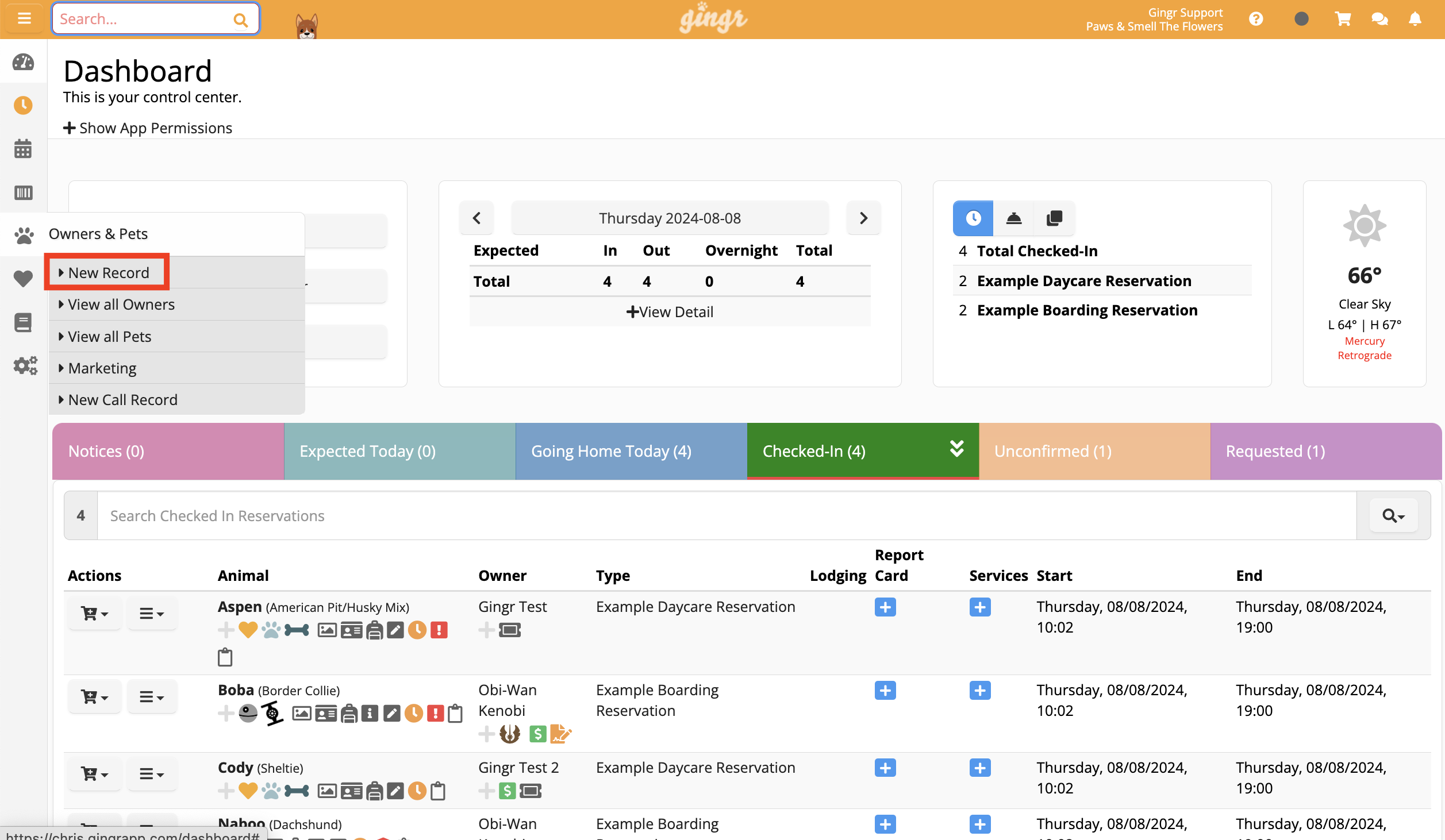Select View all Owners menu item
The height and width of the screenshot is (840, 1445).
pyautogui.click(x=177, y=305)
